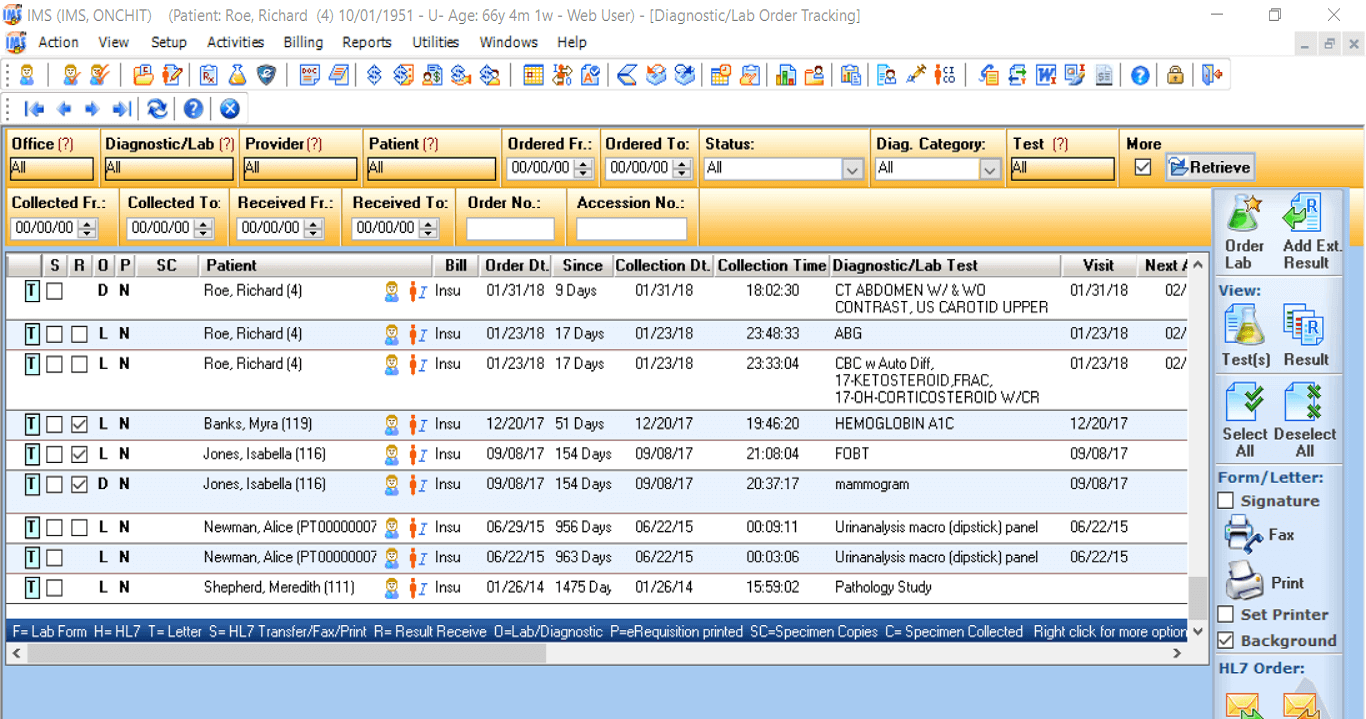Enable the Signature checkbox
This screenshot has height=719, width=1366.
(x=1225, y=500)
